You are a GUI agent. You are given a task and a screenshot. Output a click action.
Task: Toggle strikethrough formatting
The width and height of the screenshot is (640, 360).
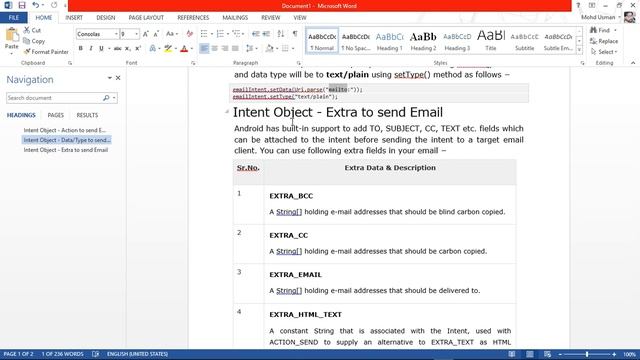point(118,49)
